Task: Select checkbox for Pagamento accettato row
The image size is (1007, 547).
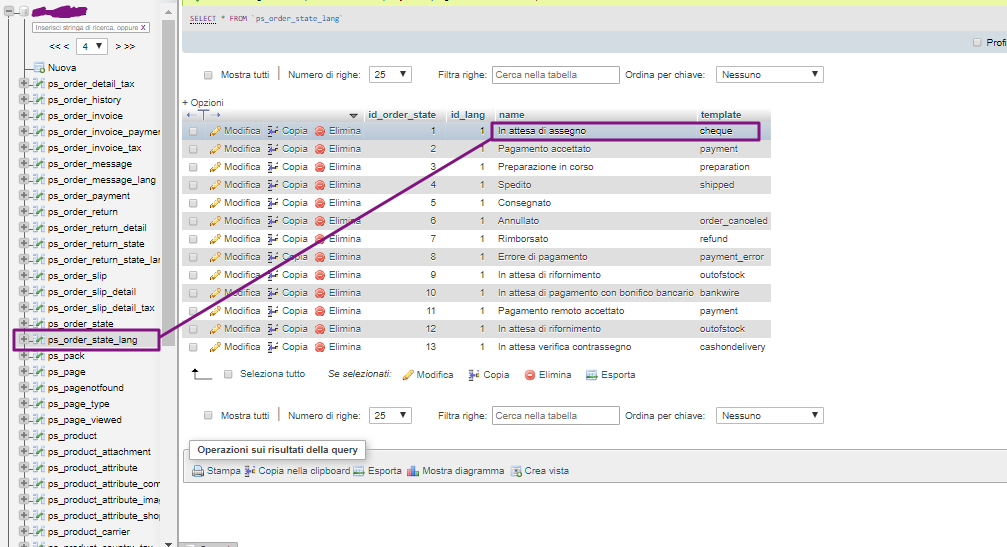Action: click(193, 149)
